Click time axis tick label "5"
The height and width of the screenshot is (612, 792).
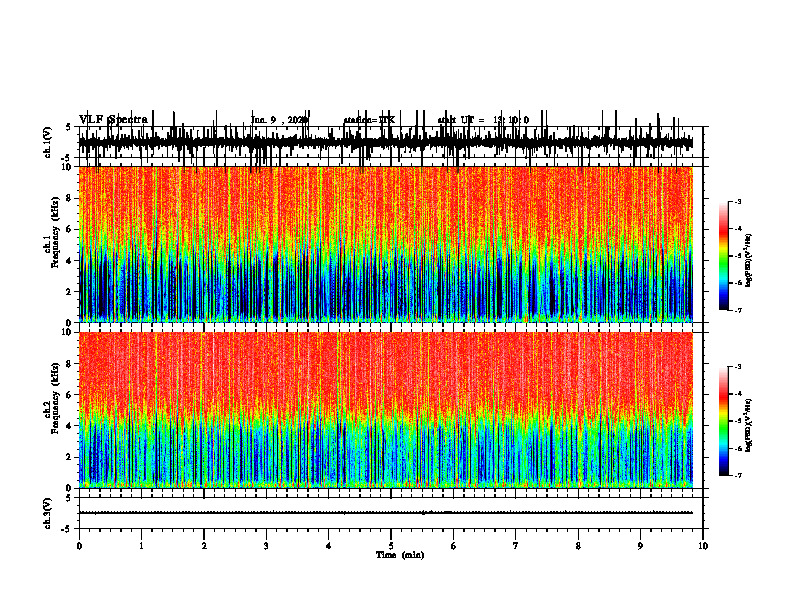(390, 546)
